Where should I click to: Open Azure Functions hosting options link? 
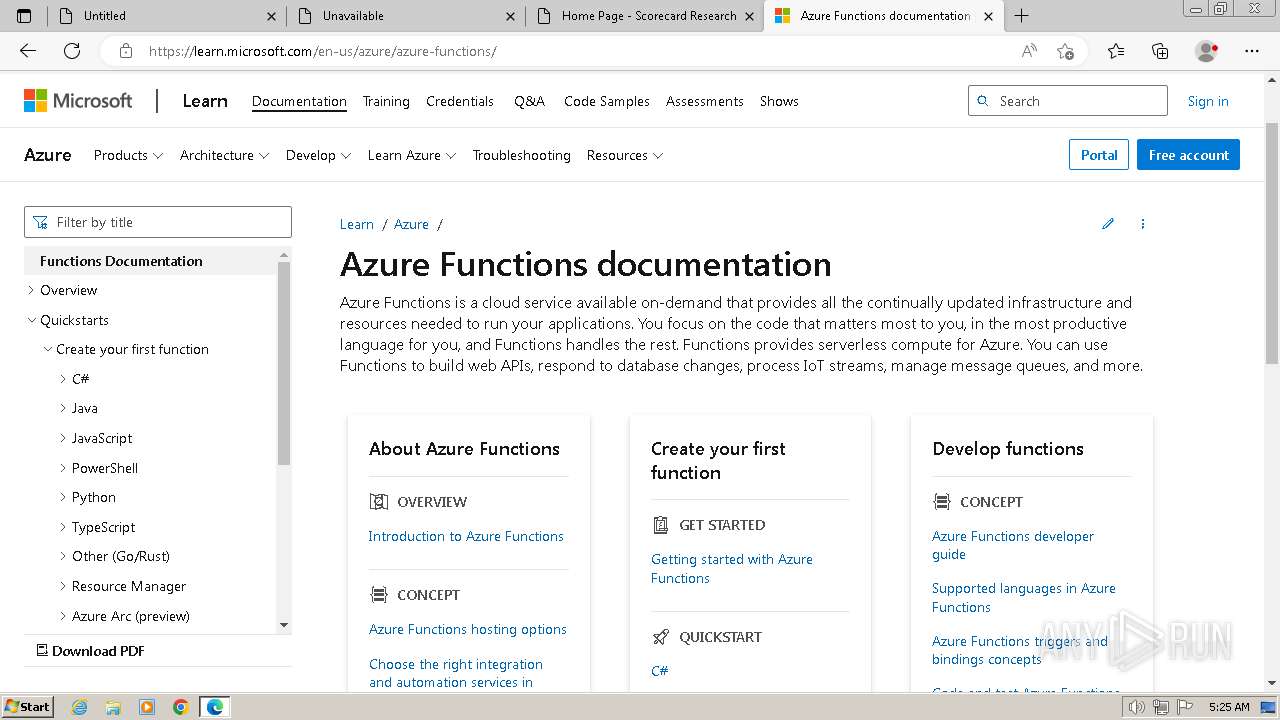468,629
